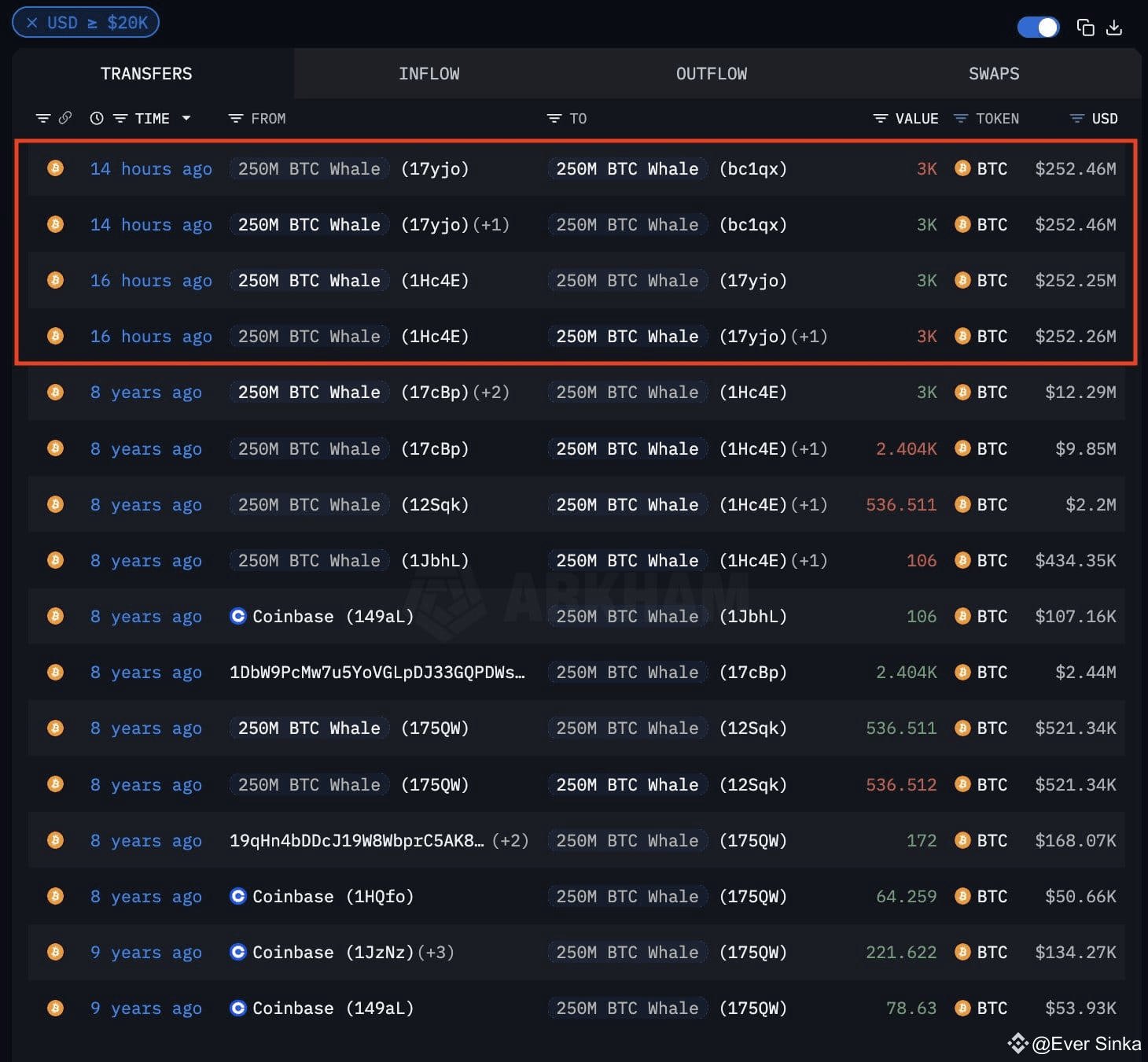Open the SWAPS tab
The height and width of the screenshot is (1062, 1148).
[993, 73]
